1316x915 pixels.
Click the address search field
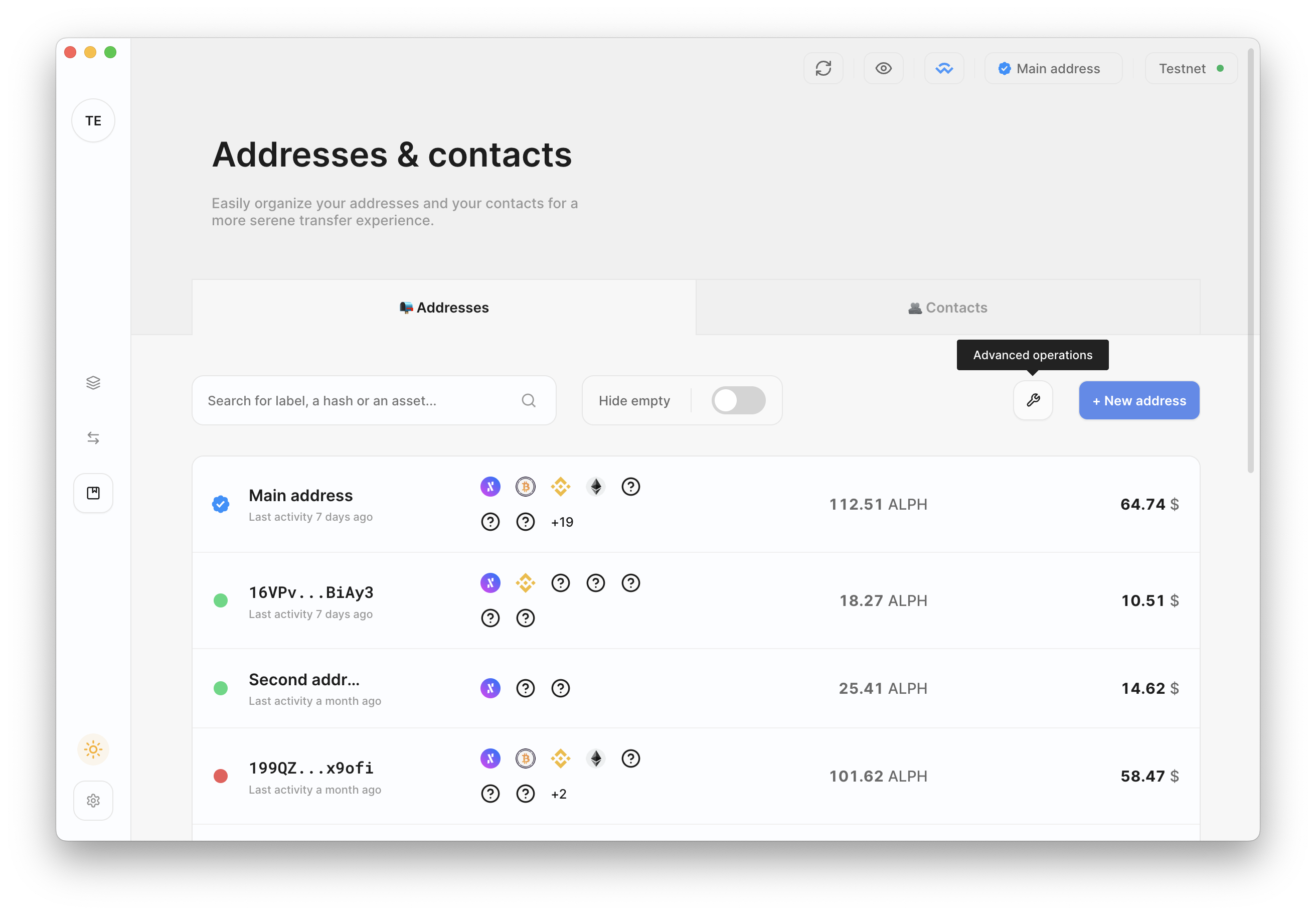point(374,400)
